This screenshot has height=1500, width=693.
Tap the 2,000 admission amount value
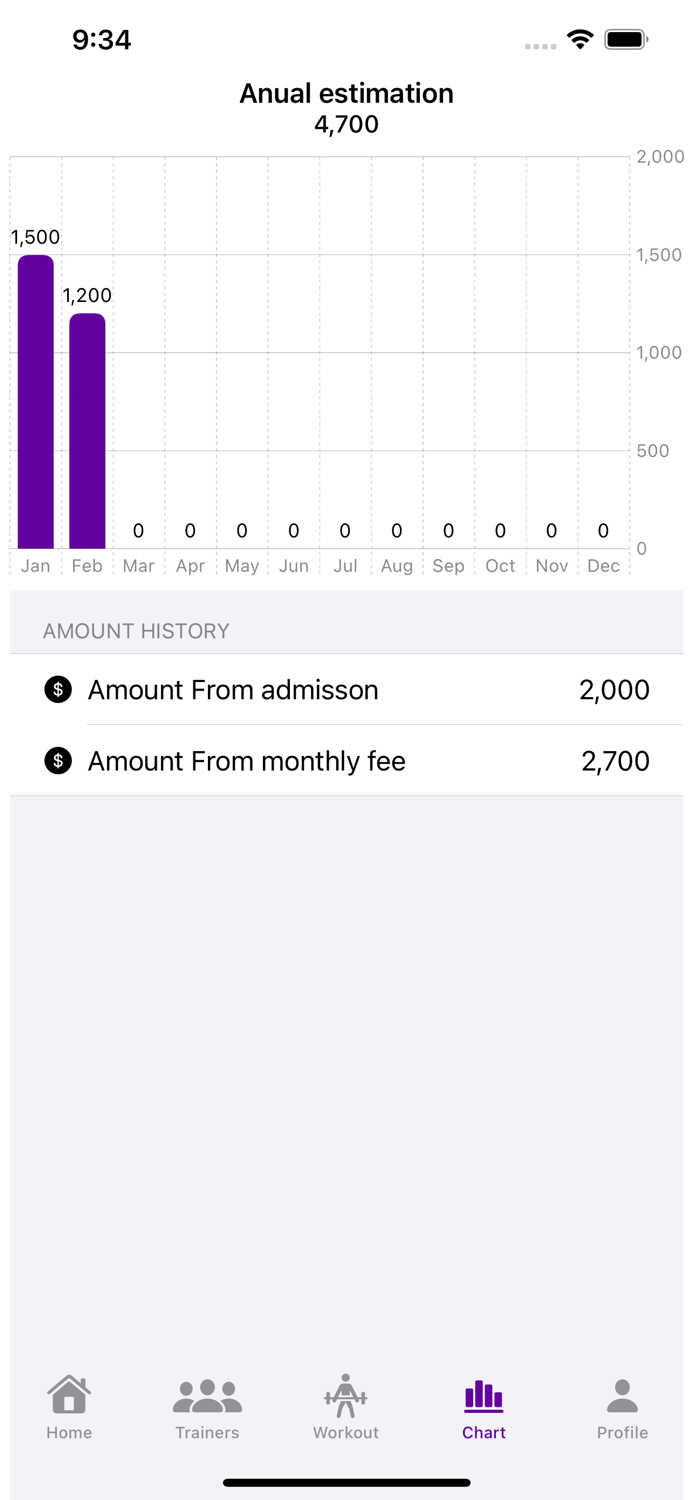(614, 689)
